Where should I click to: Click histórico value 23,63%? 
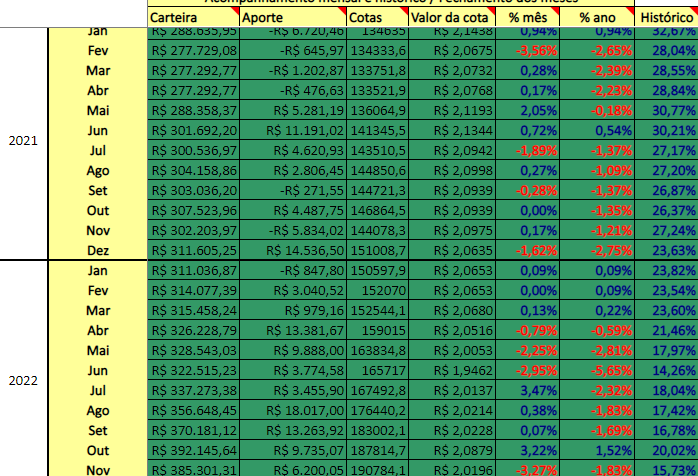coord(666,251)
